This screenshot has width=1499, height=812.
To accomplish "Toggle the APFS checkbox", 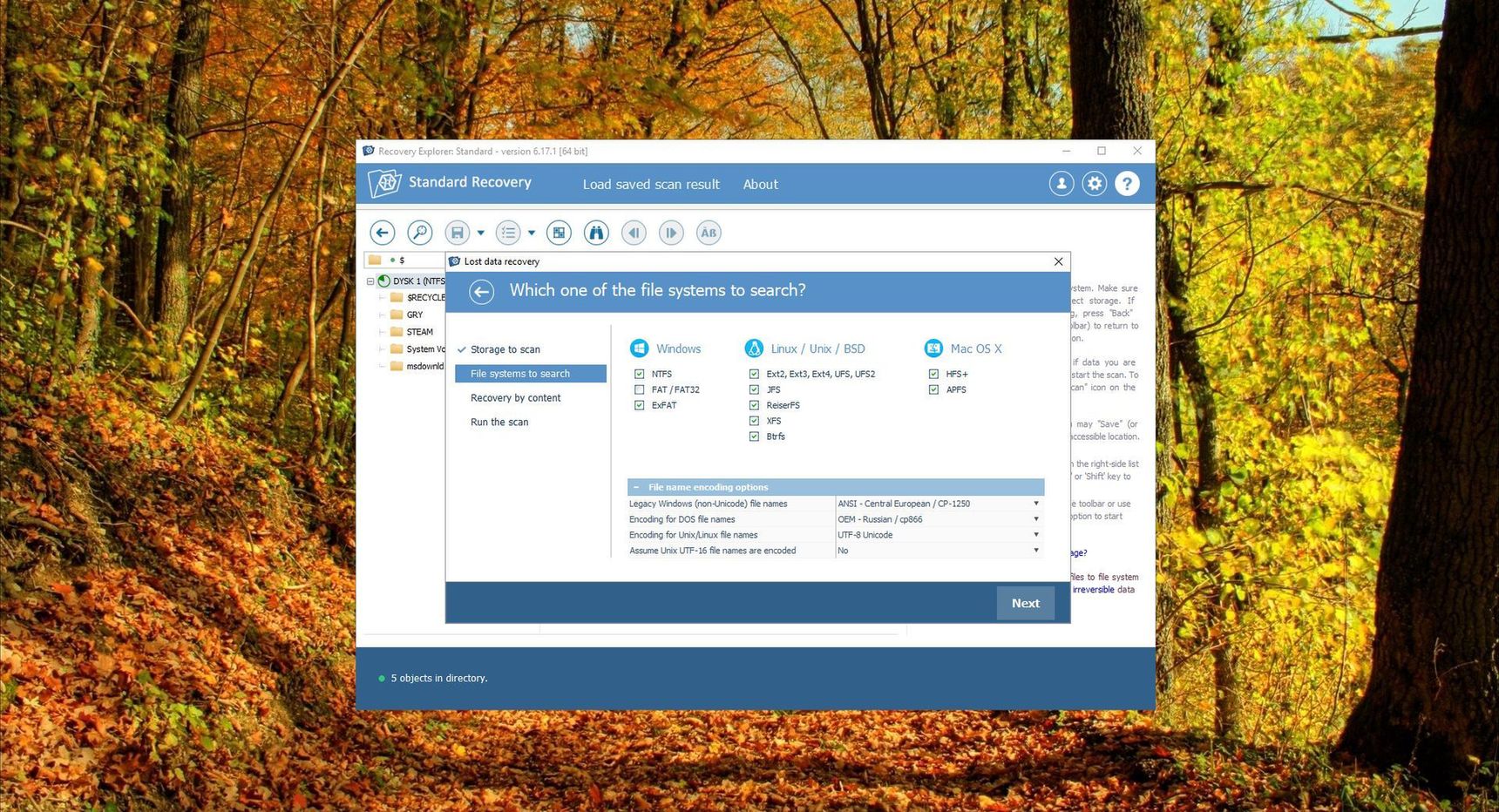I will pos(933,389).
